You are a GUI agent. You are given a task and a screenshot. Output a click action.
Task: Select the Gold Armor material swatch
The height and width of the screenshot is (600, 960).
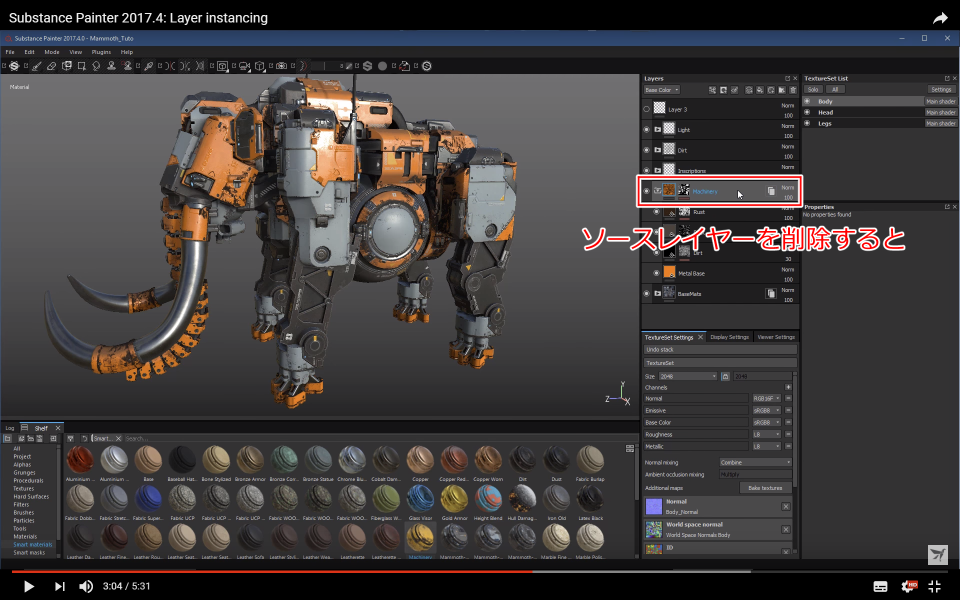pos(454,500)
